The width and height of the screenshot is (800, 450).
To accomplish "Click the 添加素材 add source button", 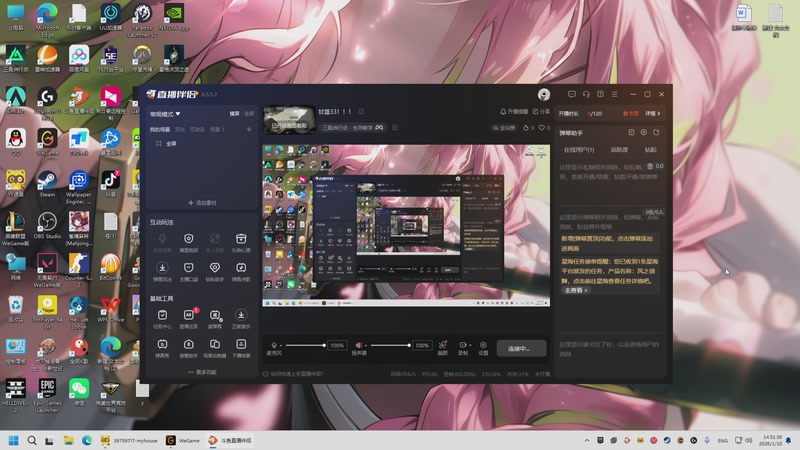I will (202, 203).
